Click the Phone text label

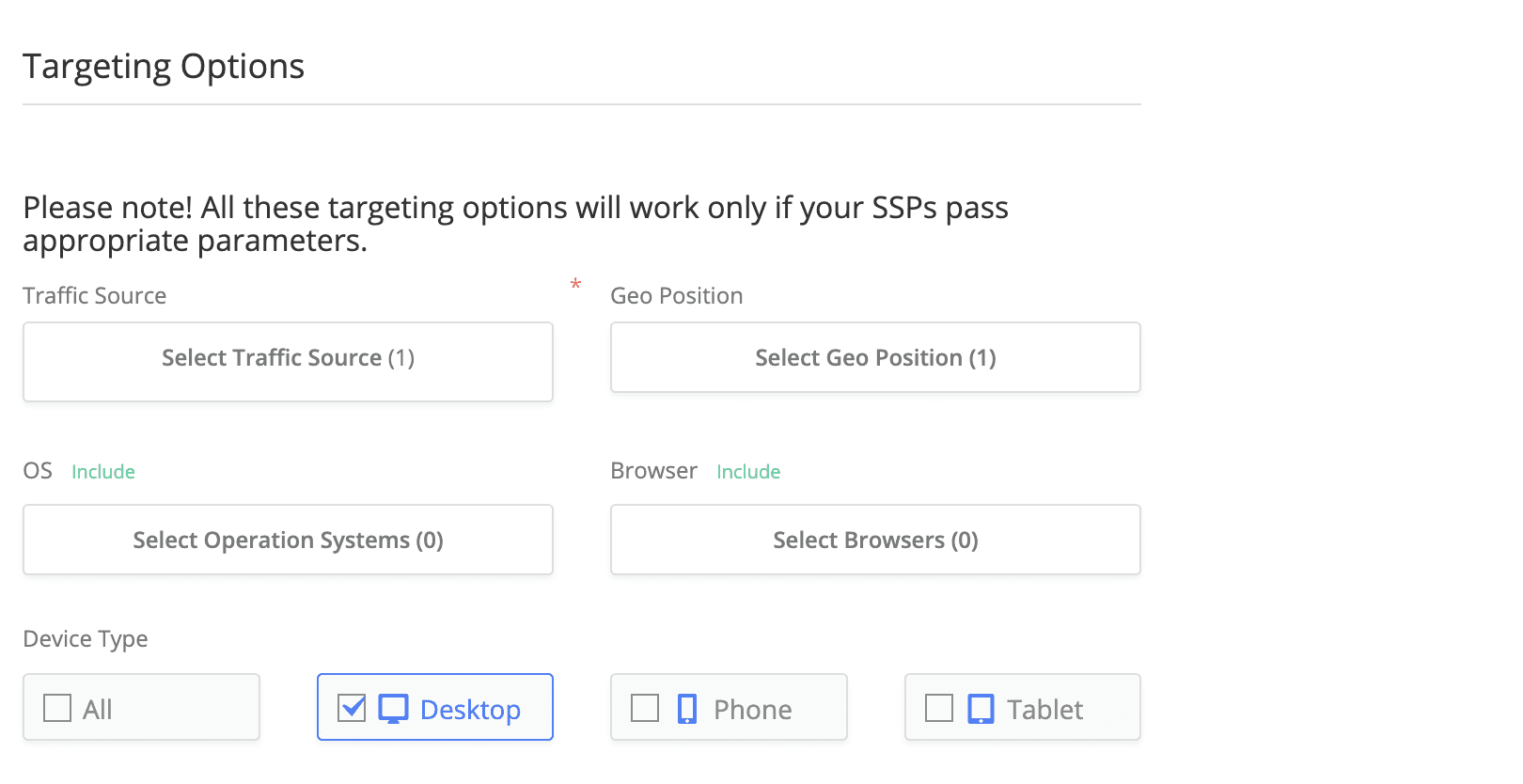[752, 710]
